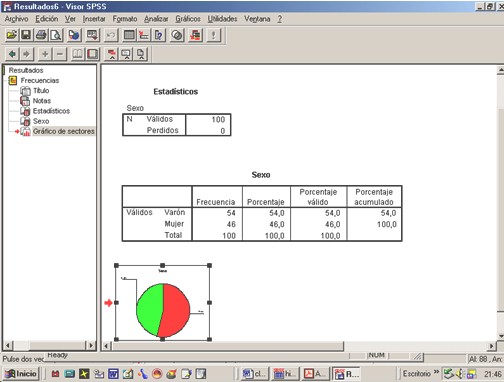The image size is (504, 382).
Task: Click the Go to Case icon
Action: click(x=144, y=35)
